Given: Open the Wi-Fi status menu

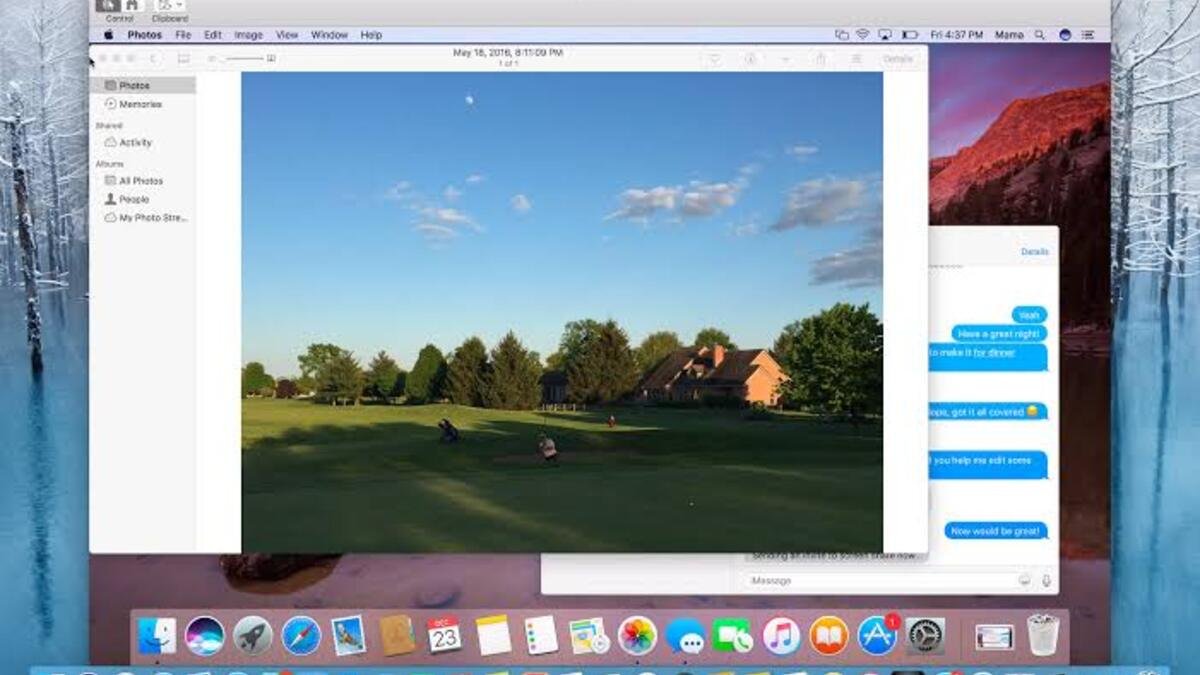Looking at the screenshot, I should pos(863,34).
